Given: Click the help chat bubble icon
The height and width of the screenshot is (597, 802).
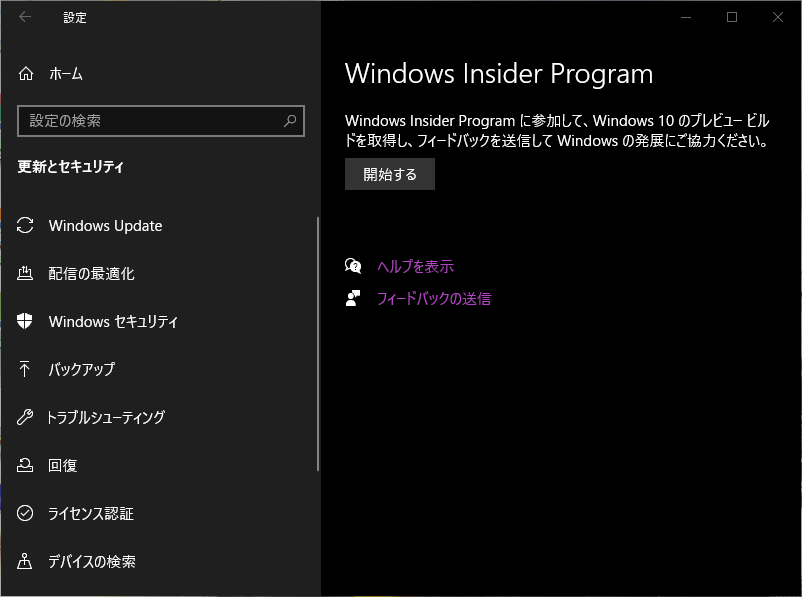Looking at the screenshot, I should pyautogui.click(x=353, y=266).
